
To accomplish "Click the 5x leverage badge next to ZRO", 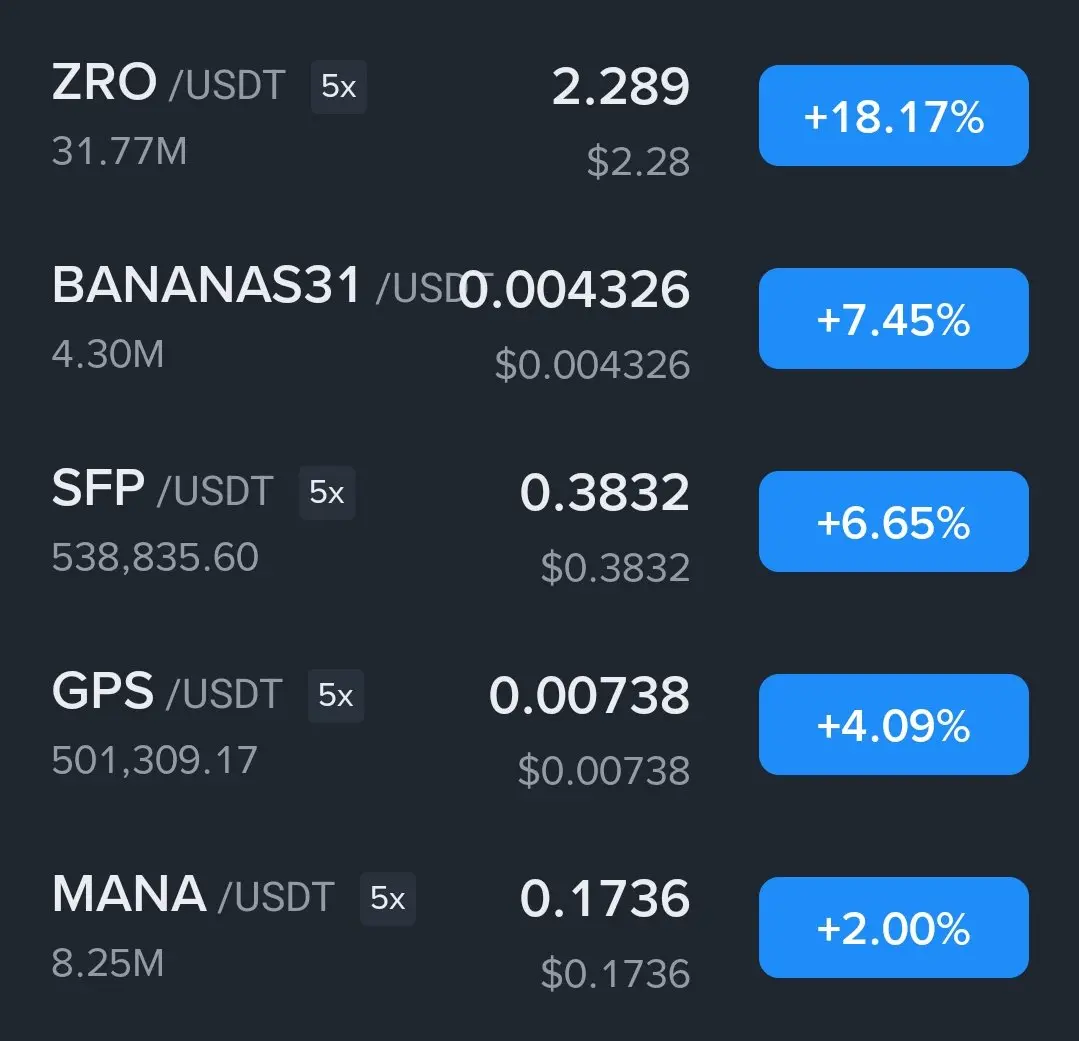I will tap(338, 87).
